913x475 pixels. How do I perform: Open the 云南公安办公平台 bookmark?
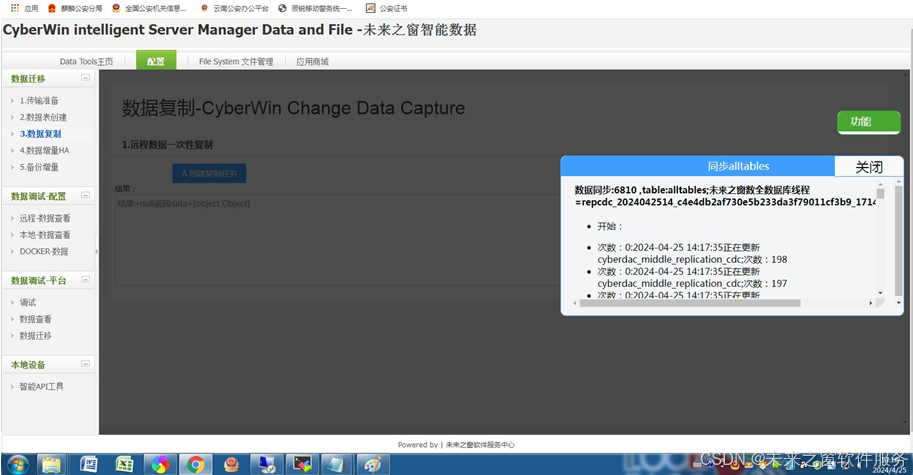(235, 8)
